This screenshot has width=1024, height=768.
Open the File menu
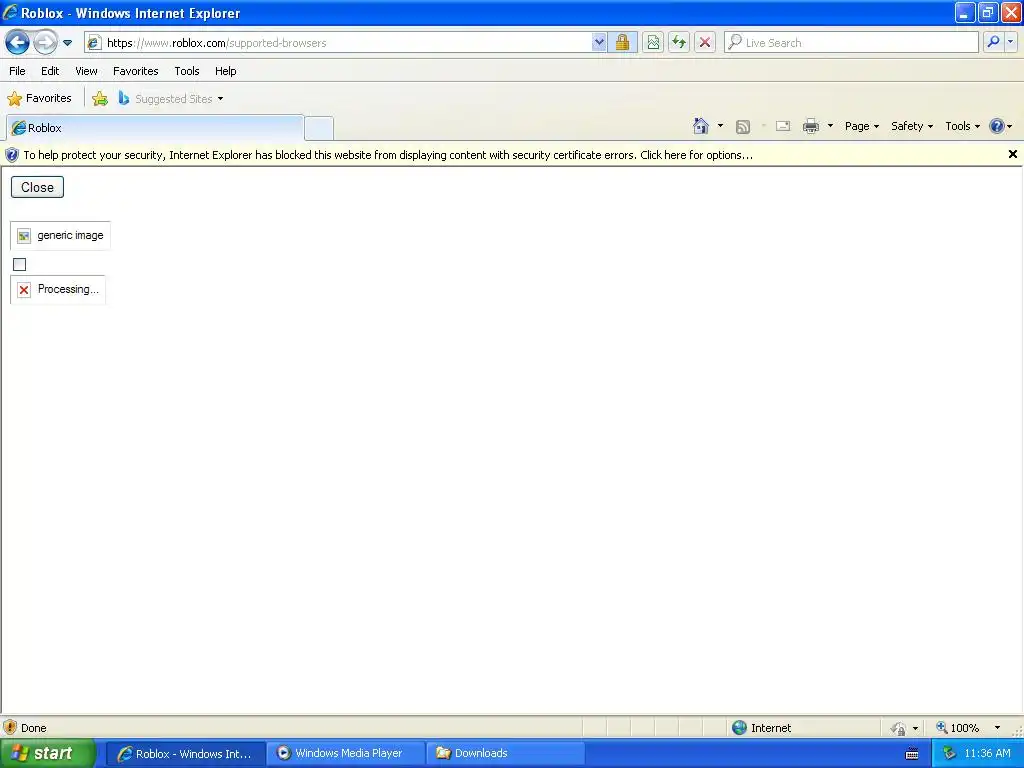pyautogui.click(x=18, y=71)
